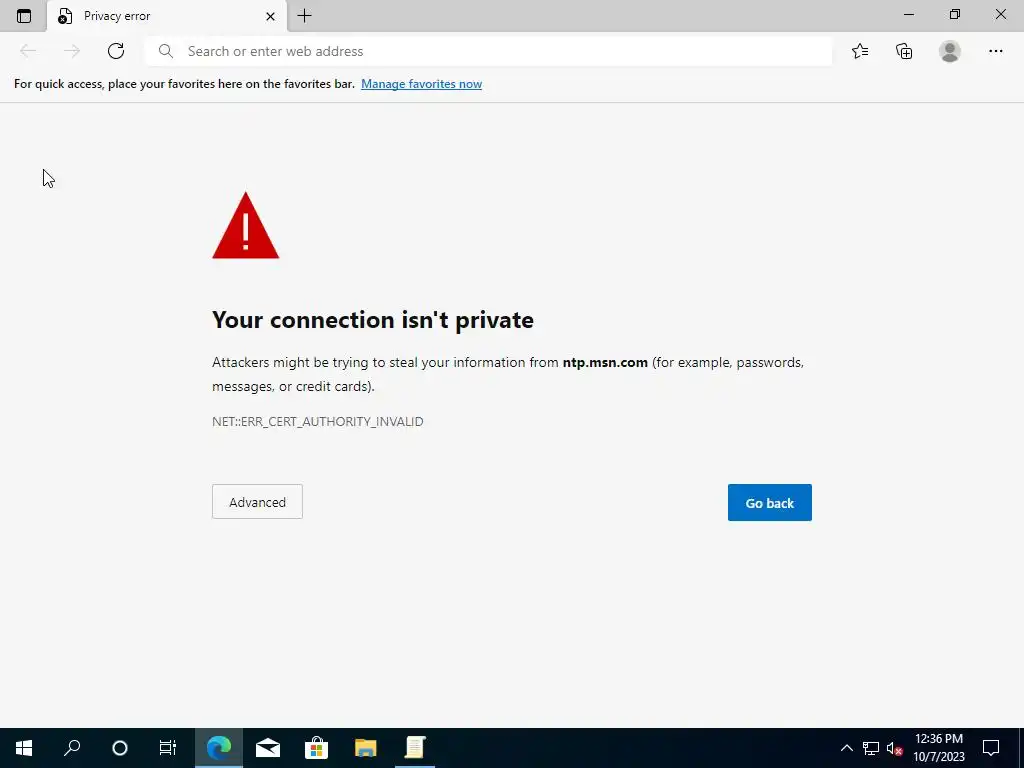Image resolution: width=1024 pixels, height=768 pixels.
Task: Close the Edge window
Action: [x=1000, y=14]
